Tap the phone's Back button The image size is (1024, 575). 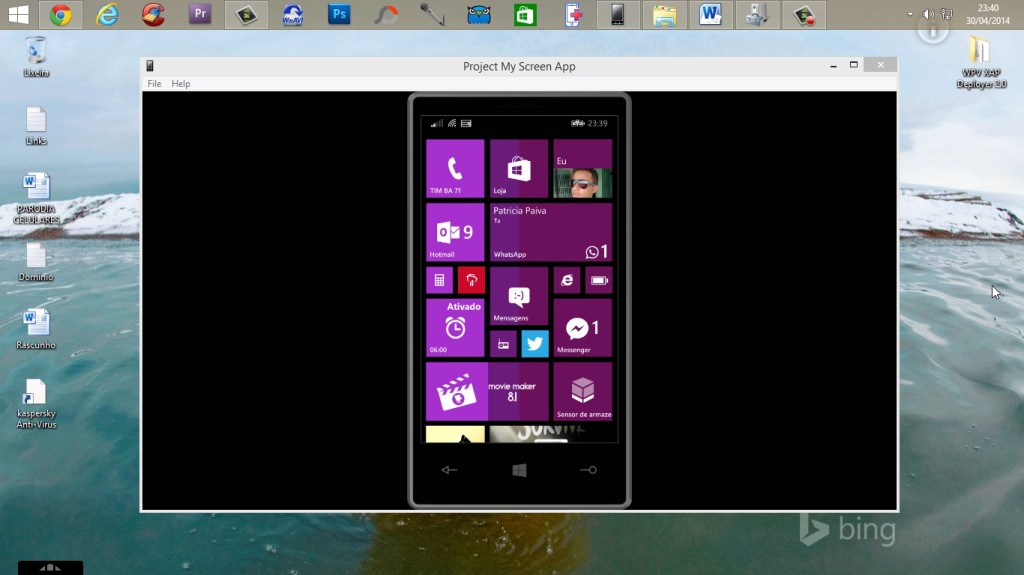coord(449,470)
